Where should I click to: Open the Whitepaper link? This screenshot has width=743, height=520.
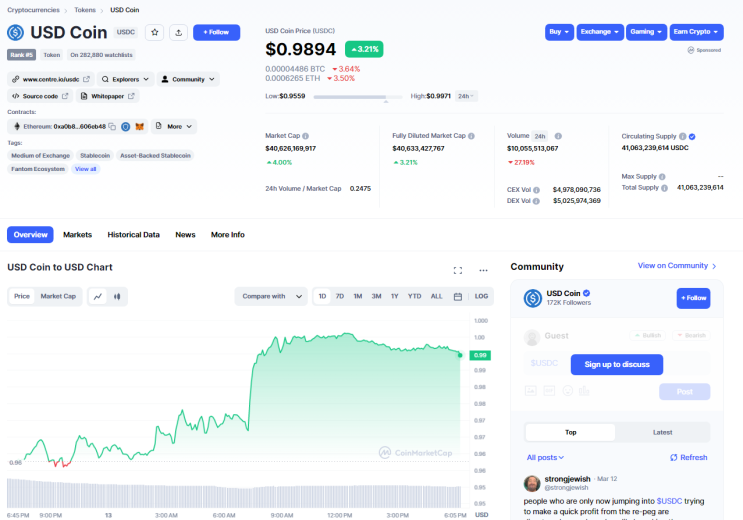coord(108,96)
